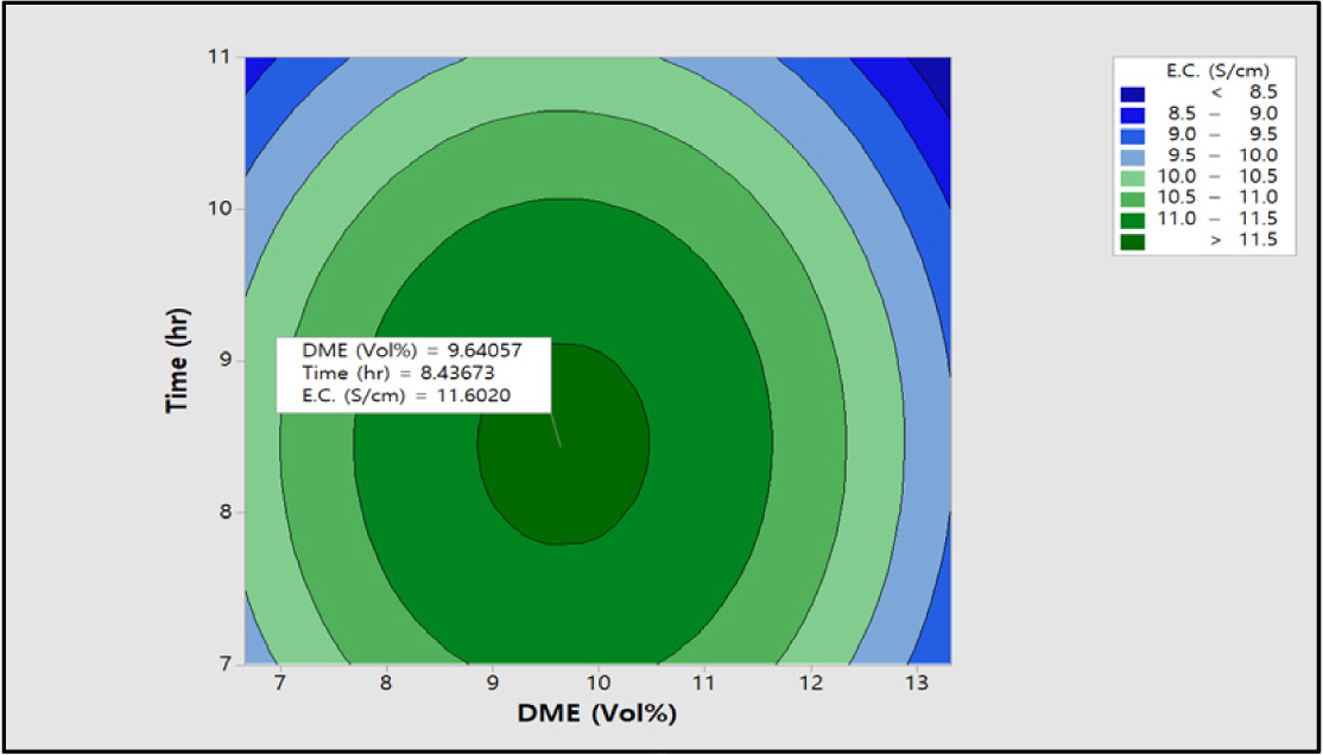
Task: Select the 10.0 – 10.5 legend swatch
Action: pos(1134,177)
